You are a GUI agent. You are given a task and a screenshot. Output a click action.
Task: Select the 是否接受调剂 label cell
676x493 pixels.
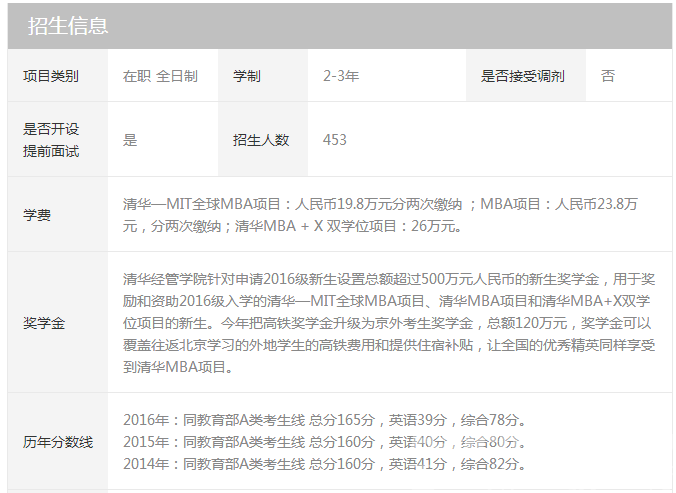coord(524,76)
